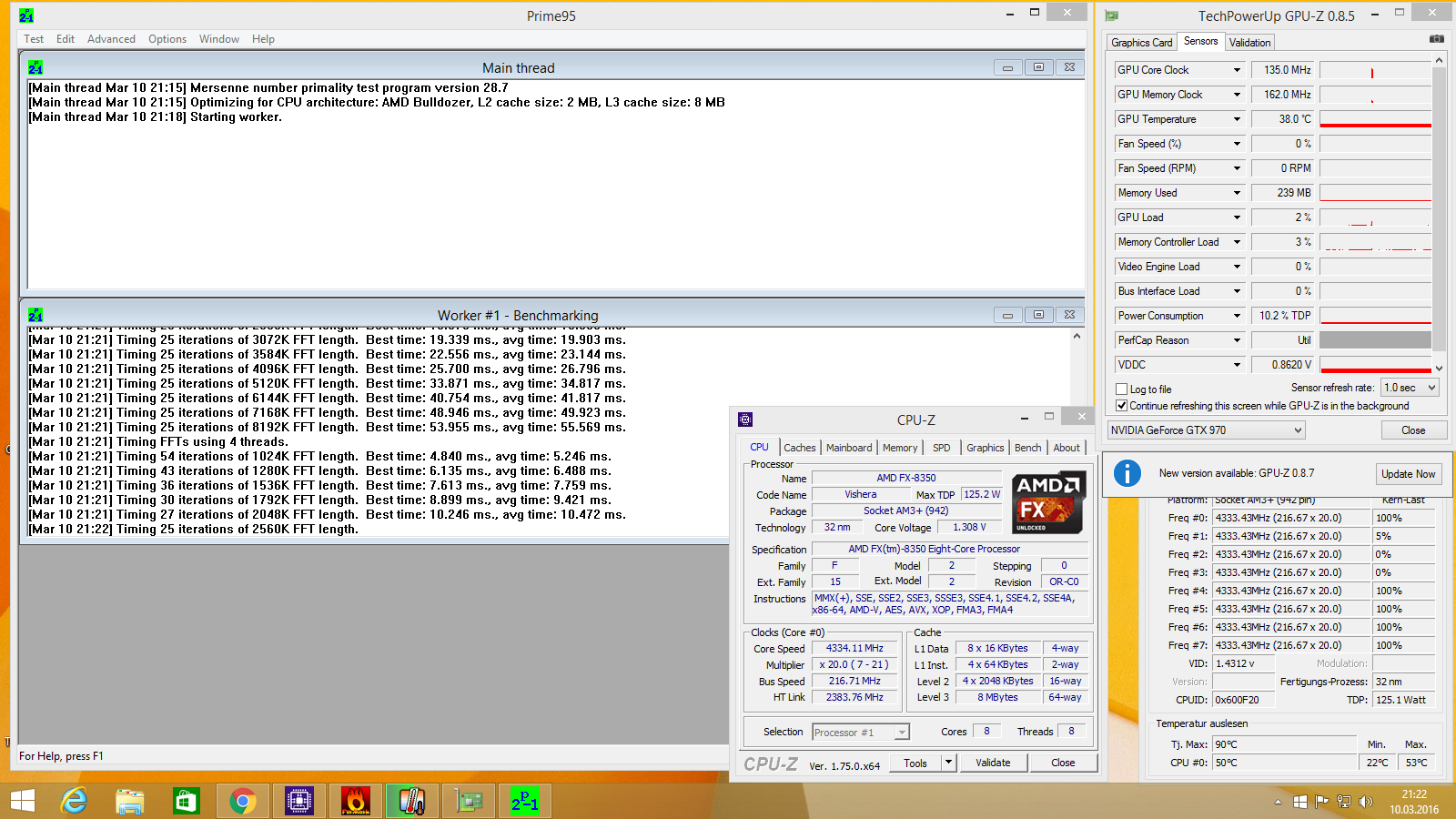Uncheck Continue refreshing in background checkbox

pos(1122,406)
